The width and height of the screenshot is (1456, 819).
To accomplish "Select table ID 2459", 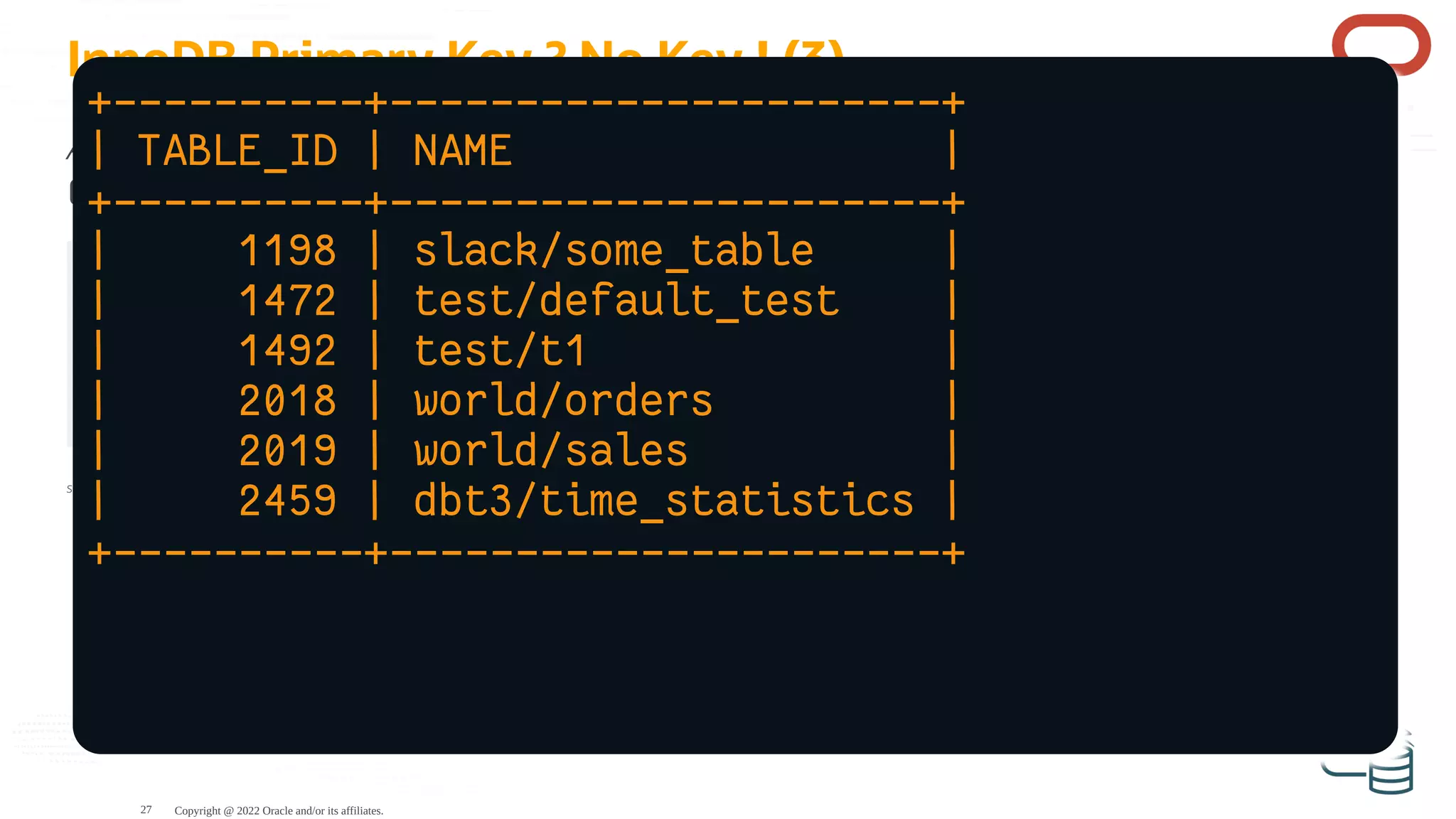I will [288, 500].
